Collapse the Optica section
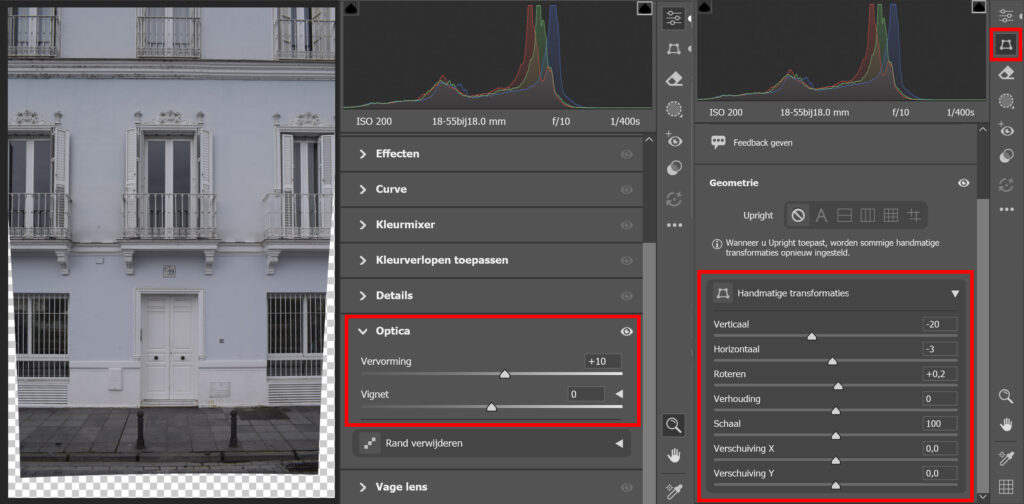Screen dimensions: 1024x504 point(363,331)
